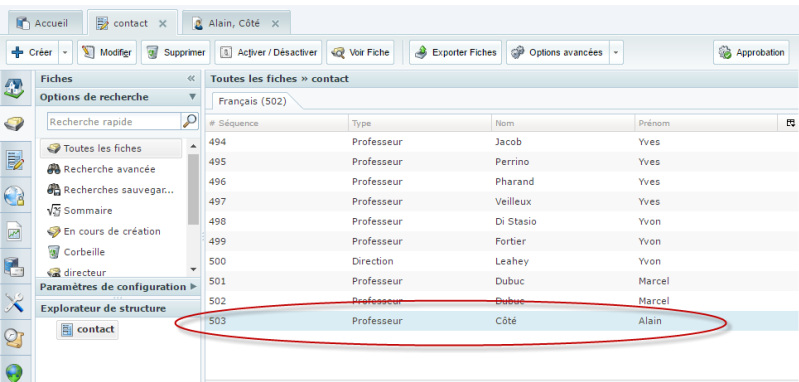The width and height of the screenshot is (799, 382).
Task: Select row 496 Pharand
Action: click(502, 181)
